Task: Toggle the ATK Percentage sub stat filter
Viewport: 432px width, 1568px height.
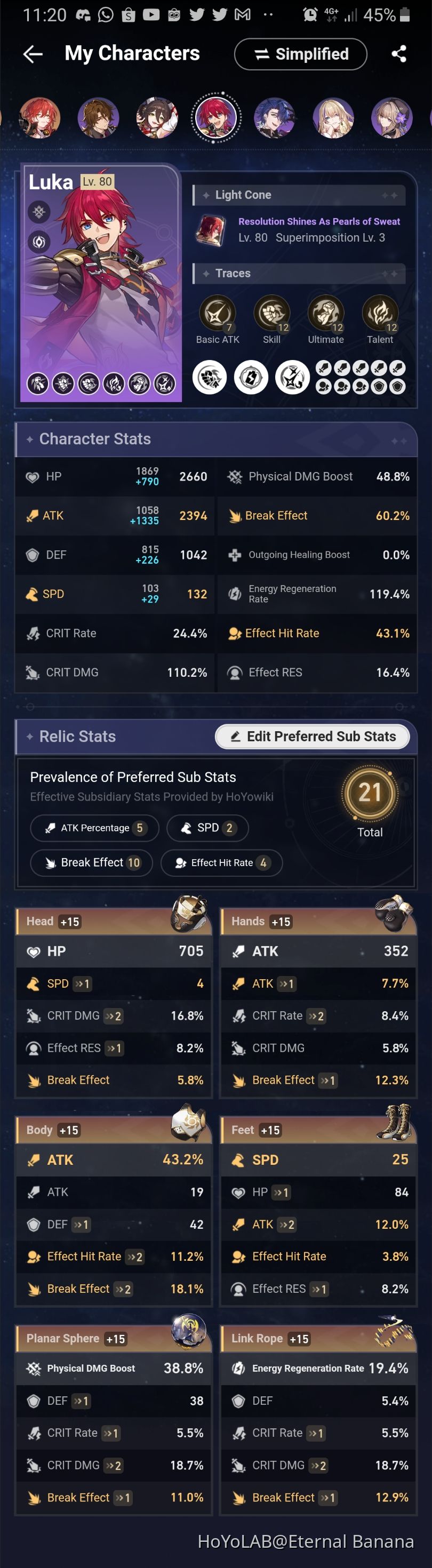Action: point(94,828)
